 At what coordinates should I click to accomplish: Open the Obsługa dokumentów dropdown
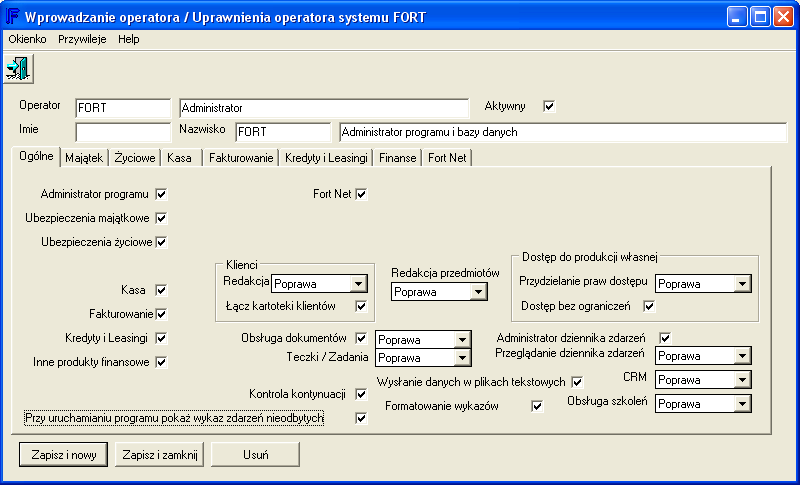pos(423,340)
